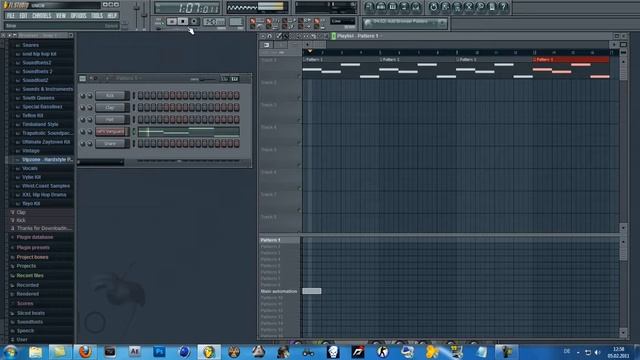Click the NFX Vanguard channel button
The image size is (640, 360).
110,131
